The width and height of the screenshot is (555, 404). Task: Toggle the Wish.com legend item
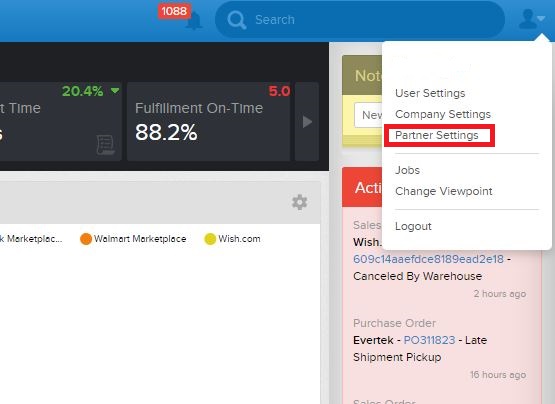point(233,239)
